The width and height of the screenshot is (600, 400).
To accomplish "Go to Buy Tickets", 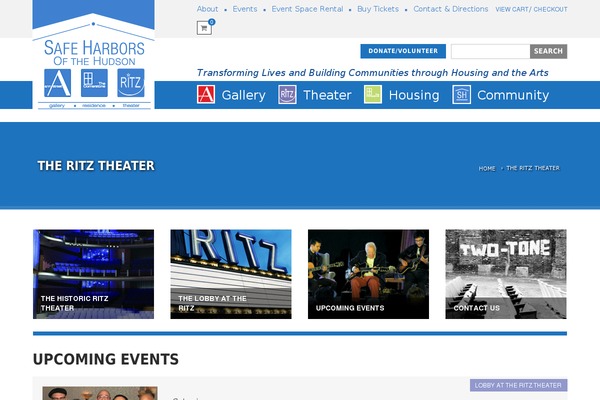I will 378,9.
